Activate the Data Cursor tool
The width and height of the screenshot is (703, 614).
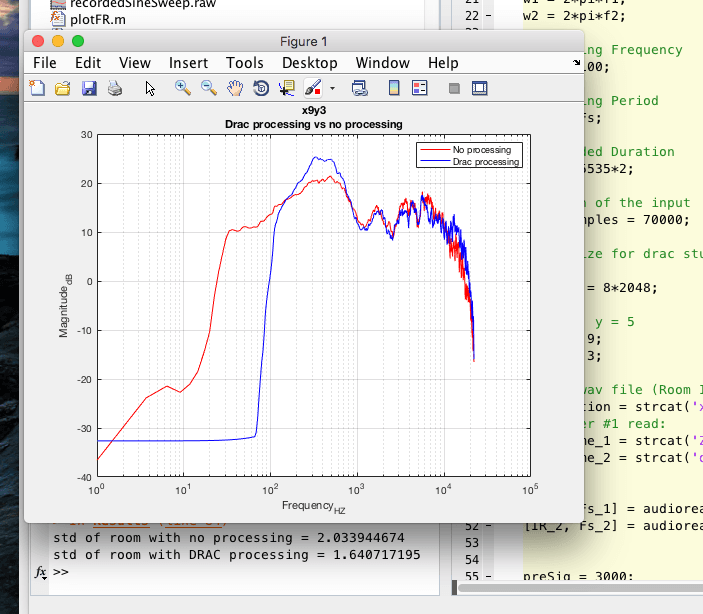286,88
